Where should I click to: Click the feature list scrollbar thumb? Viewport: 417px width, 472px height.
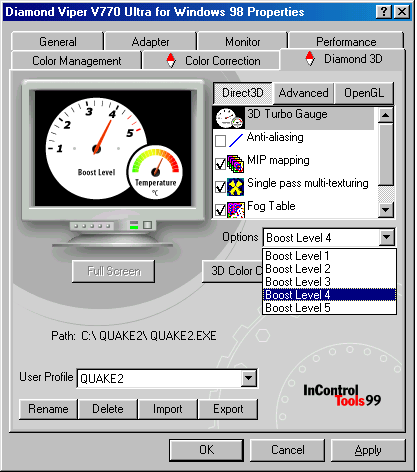(x=386, y=154)
